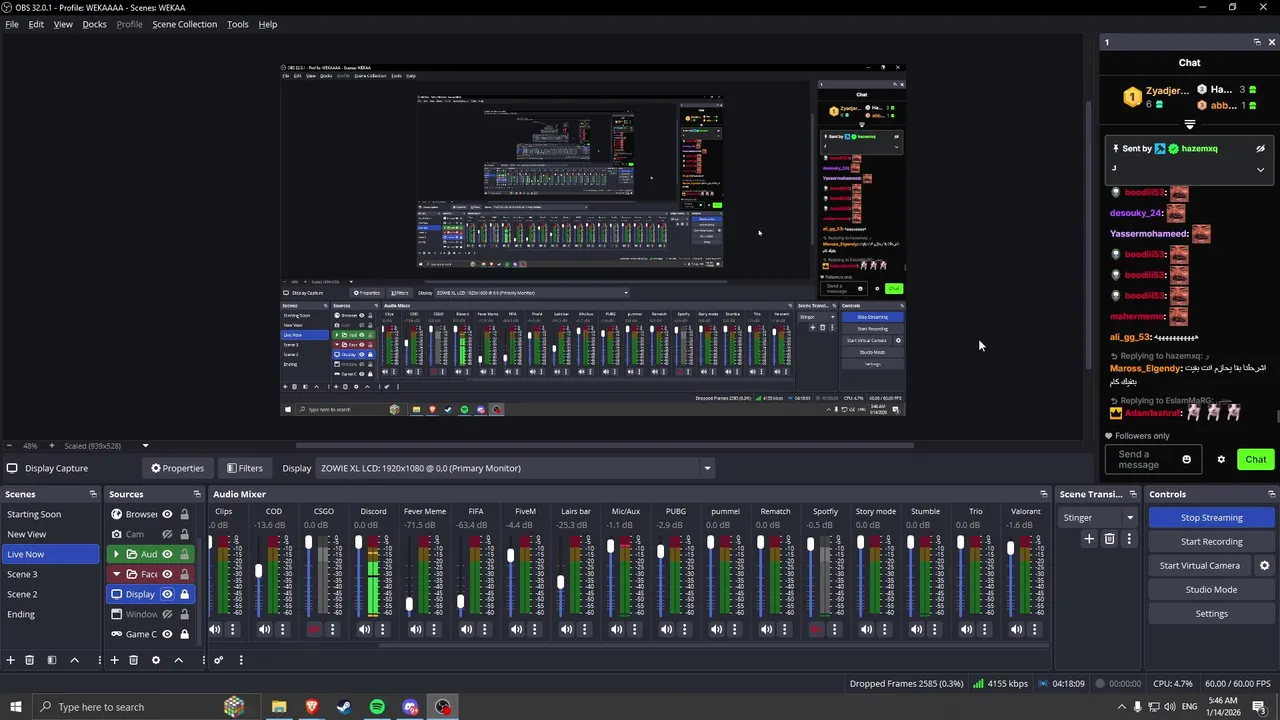This screenshot has width=1280, height=720.
Task: Toggle visibility of Game Capture source
Action: click(167, 634)
